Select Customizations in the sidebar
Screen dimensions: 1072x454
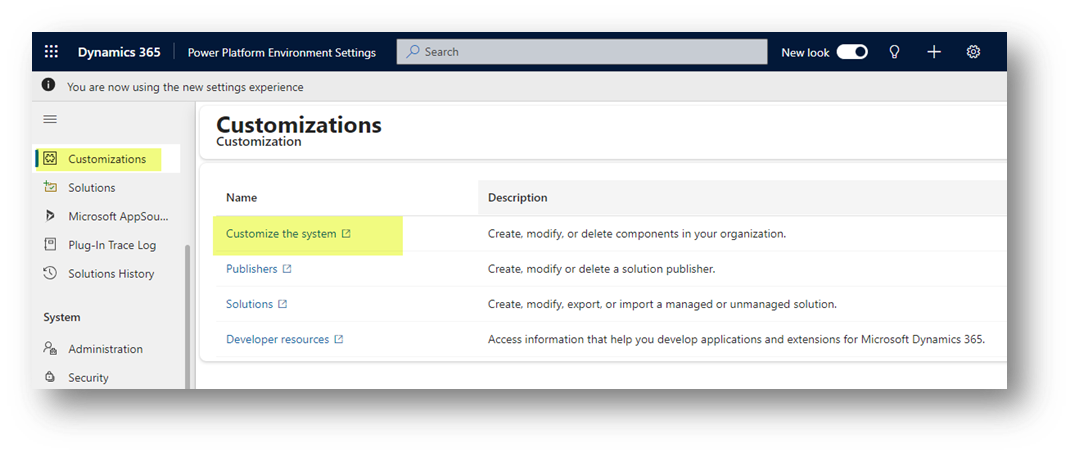107,159
